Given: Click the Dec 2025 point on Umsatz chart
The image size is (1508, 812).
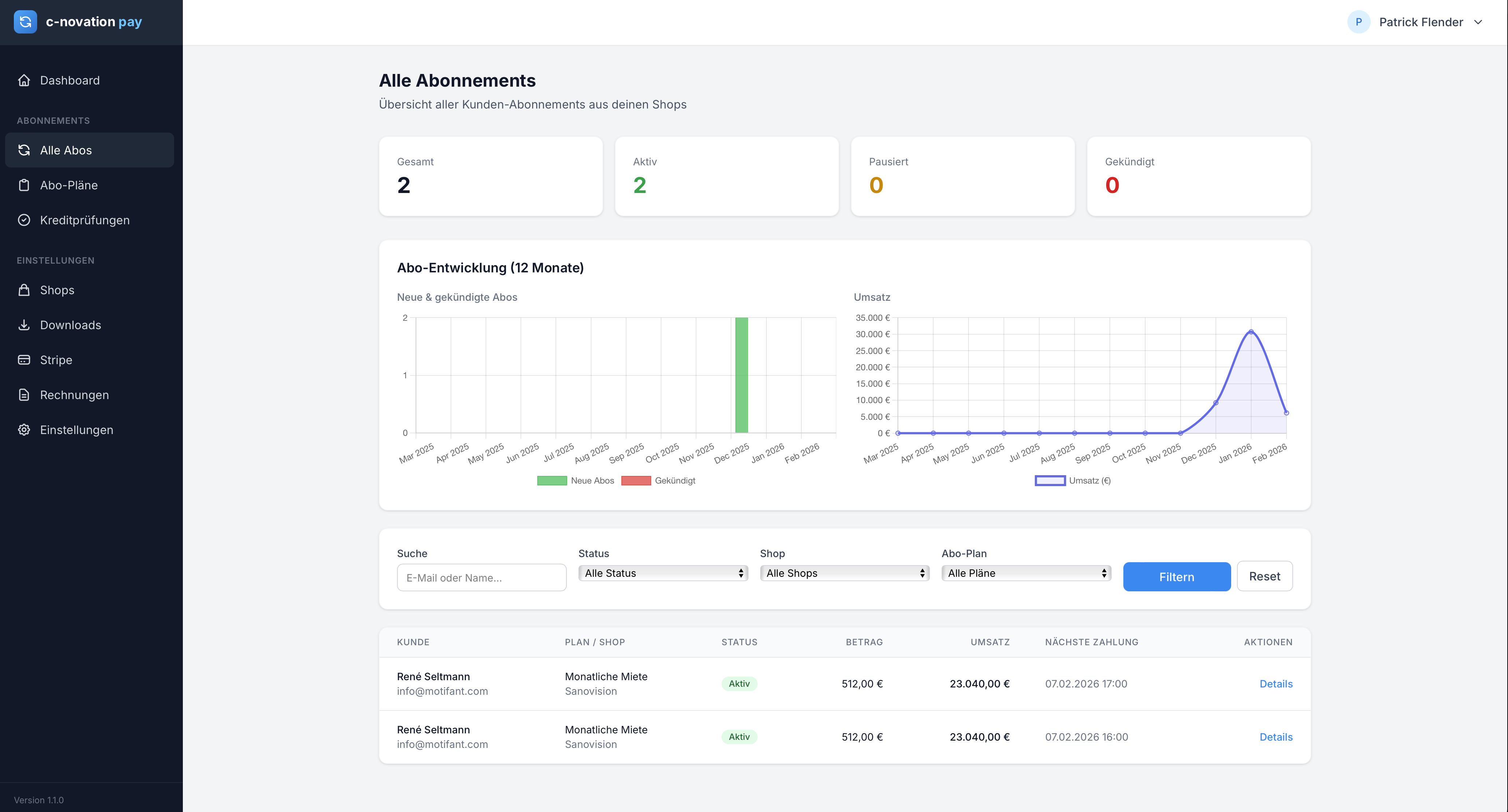Looking at the screenshot, I should pos(1216,402).
